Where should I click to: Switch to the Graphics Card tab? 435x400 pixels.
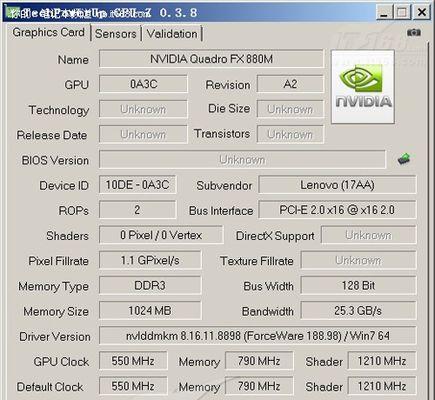click(x=49, y=32)
